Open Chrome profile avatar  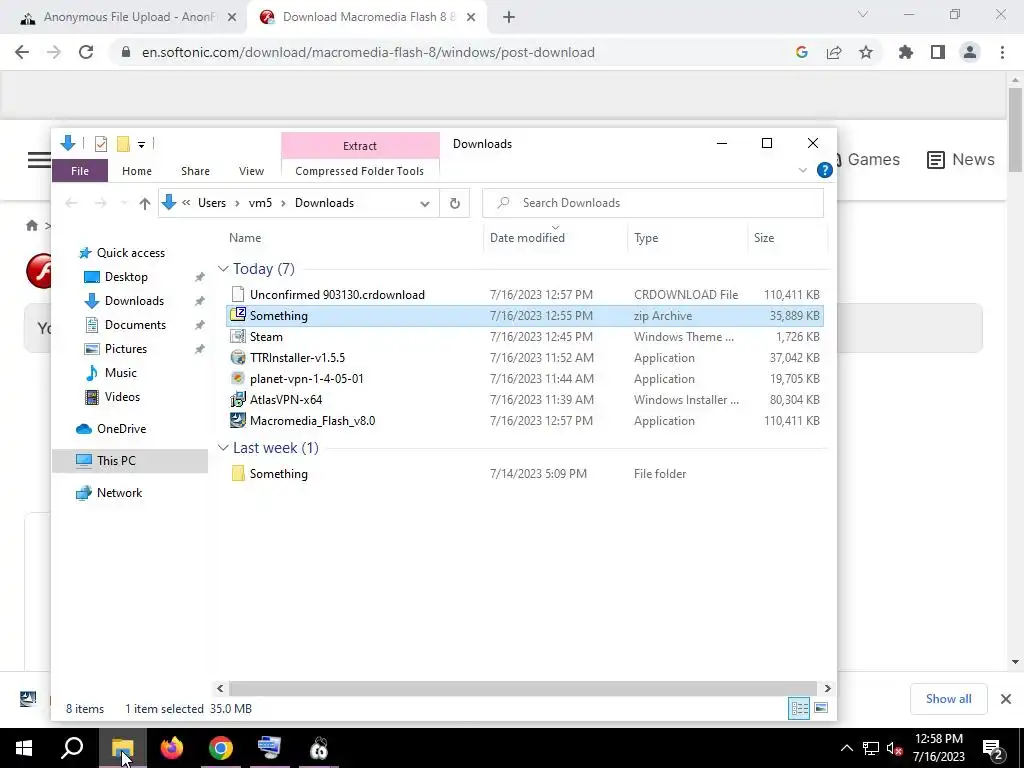click(x=970, y=52)
